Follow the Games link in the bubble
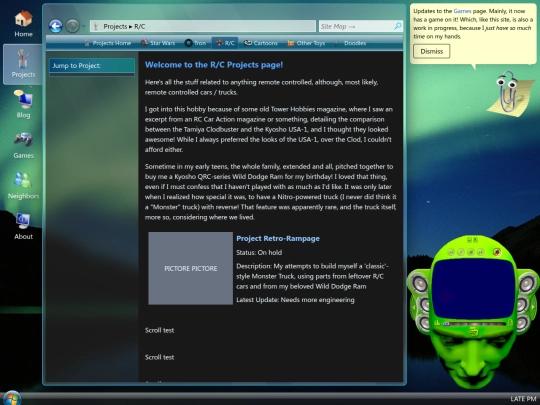 pos(462,11)
